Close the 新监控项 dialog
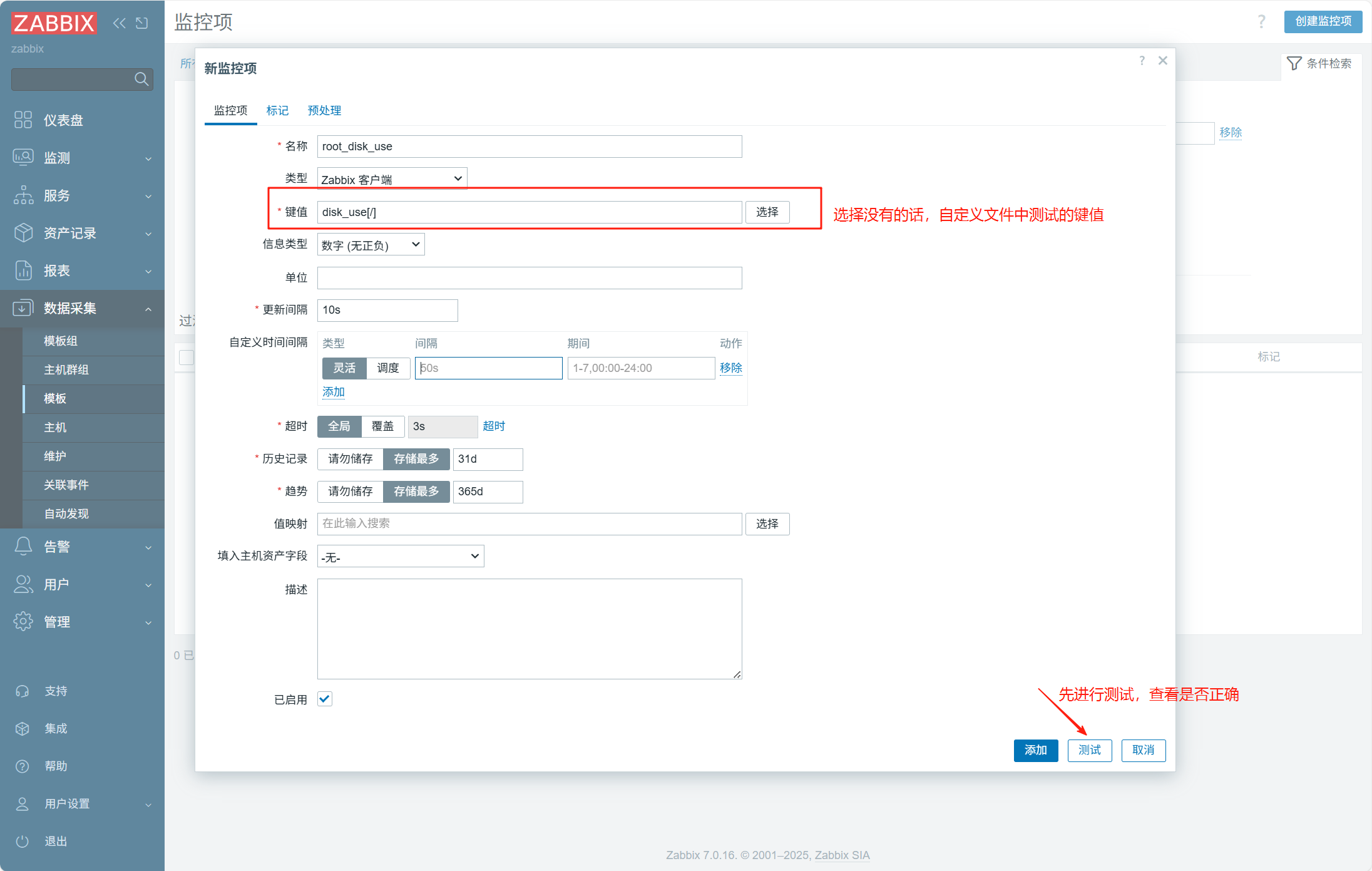Screen dimensions: 1372x871 pyautogui.click(x=1163, y=61)
